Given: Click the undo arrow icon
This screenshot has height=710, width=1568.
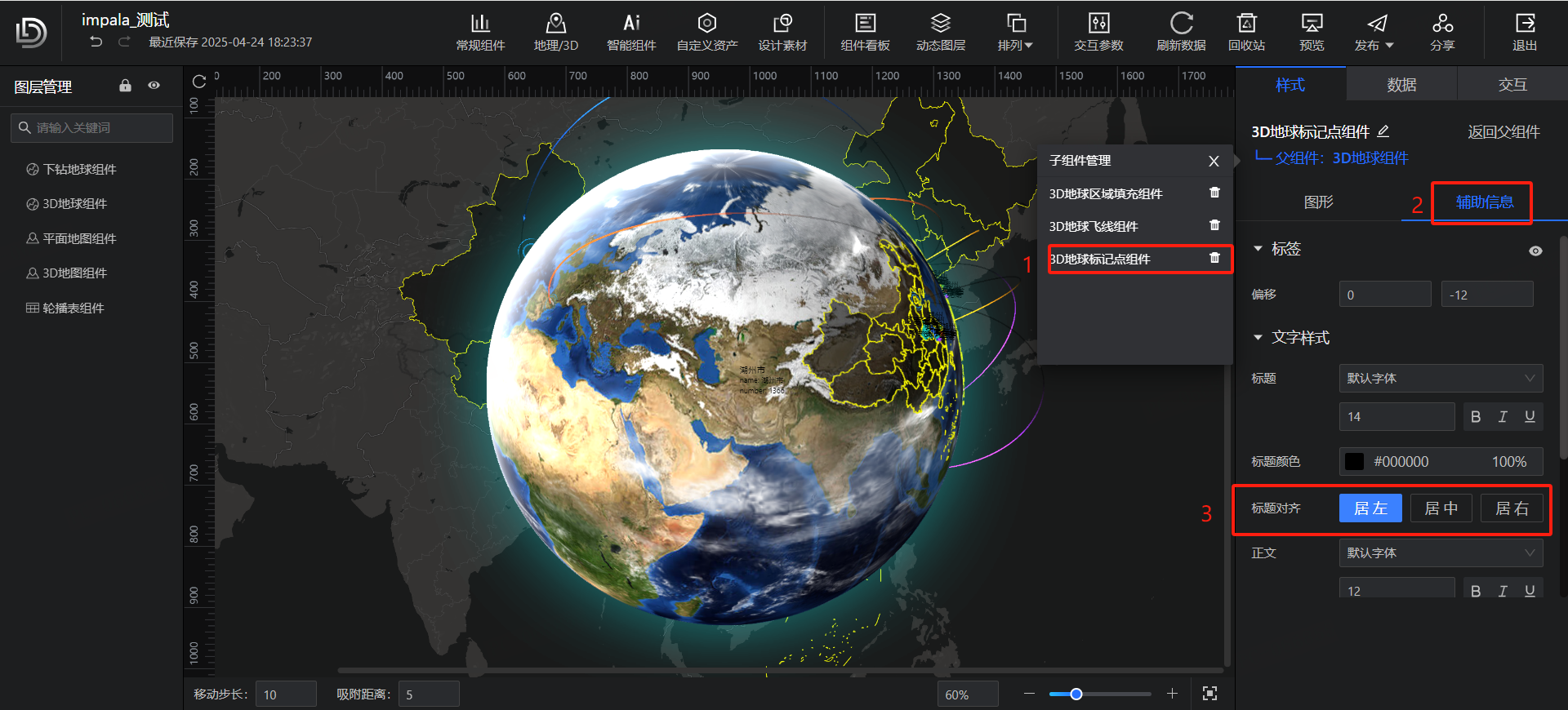Looking at the screenshot, I should click(96, 42).
